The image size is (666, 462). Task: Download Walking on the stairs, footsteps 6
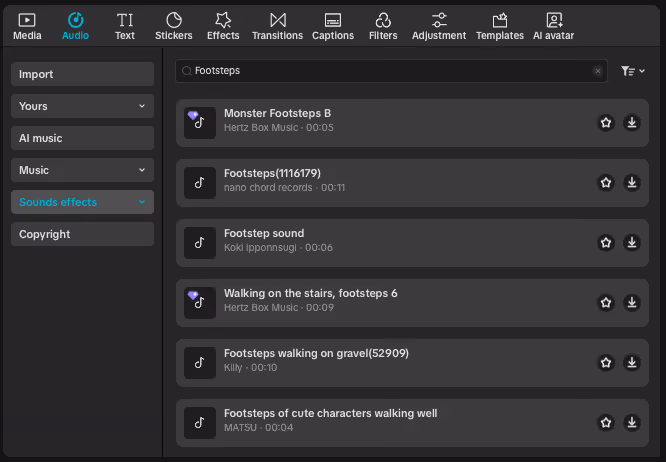[632, 302]
